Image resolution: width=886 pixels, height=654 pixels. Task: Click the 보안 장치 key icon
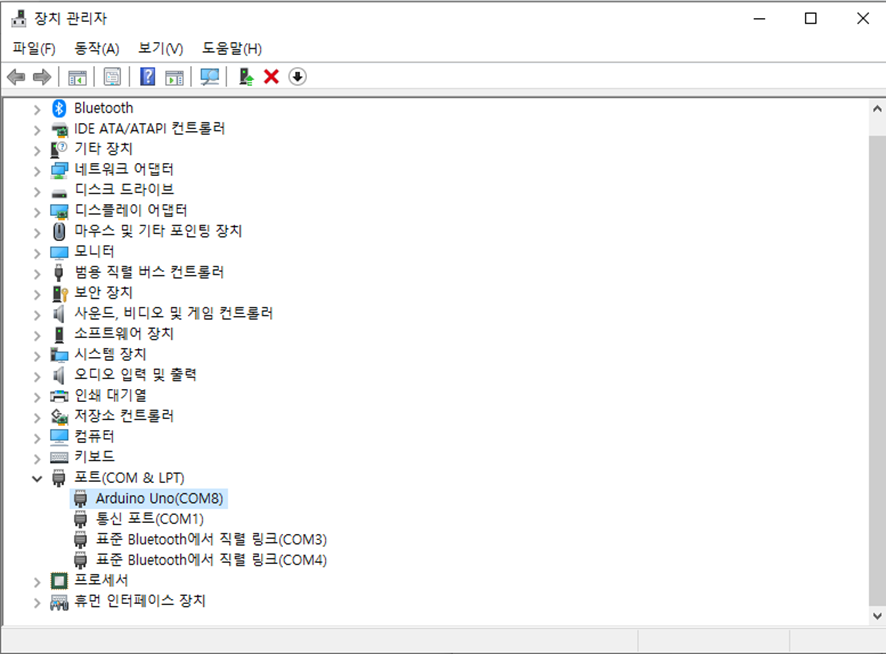coord(59,293)
